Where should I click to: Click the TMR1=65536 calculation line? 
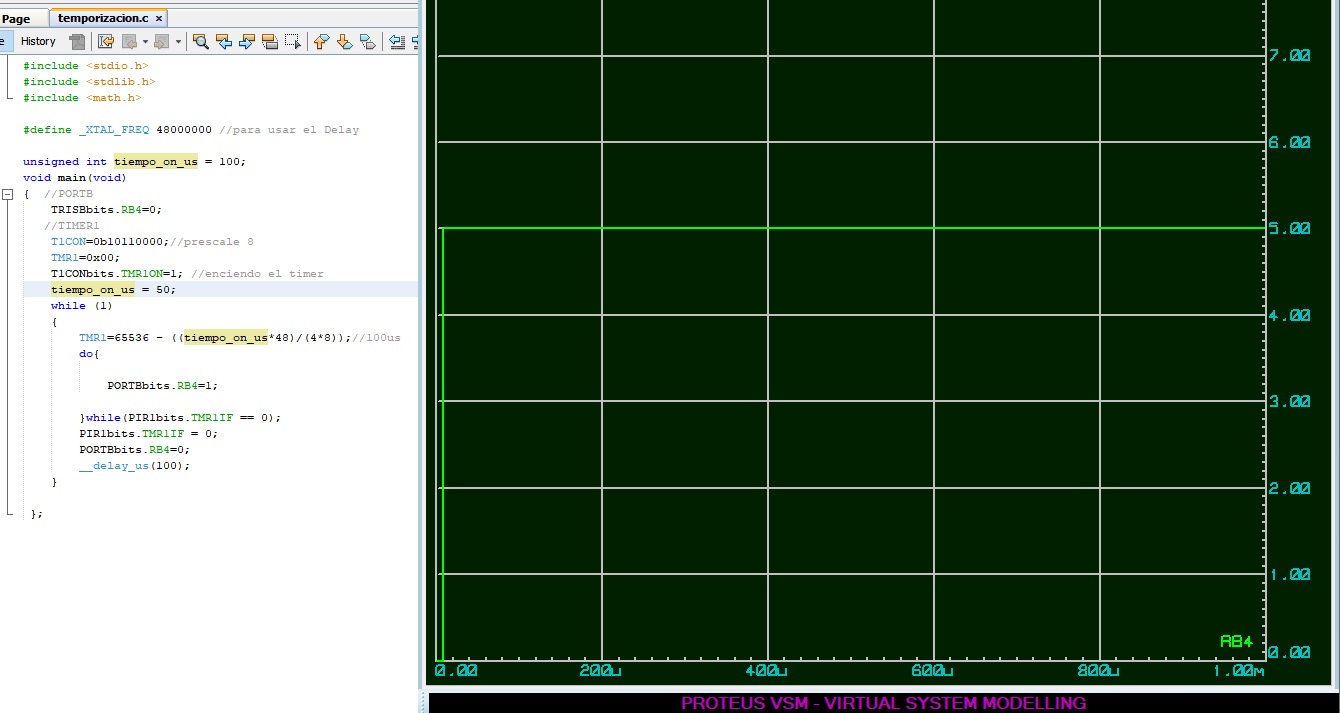(x=240, y=338)
